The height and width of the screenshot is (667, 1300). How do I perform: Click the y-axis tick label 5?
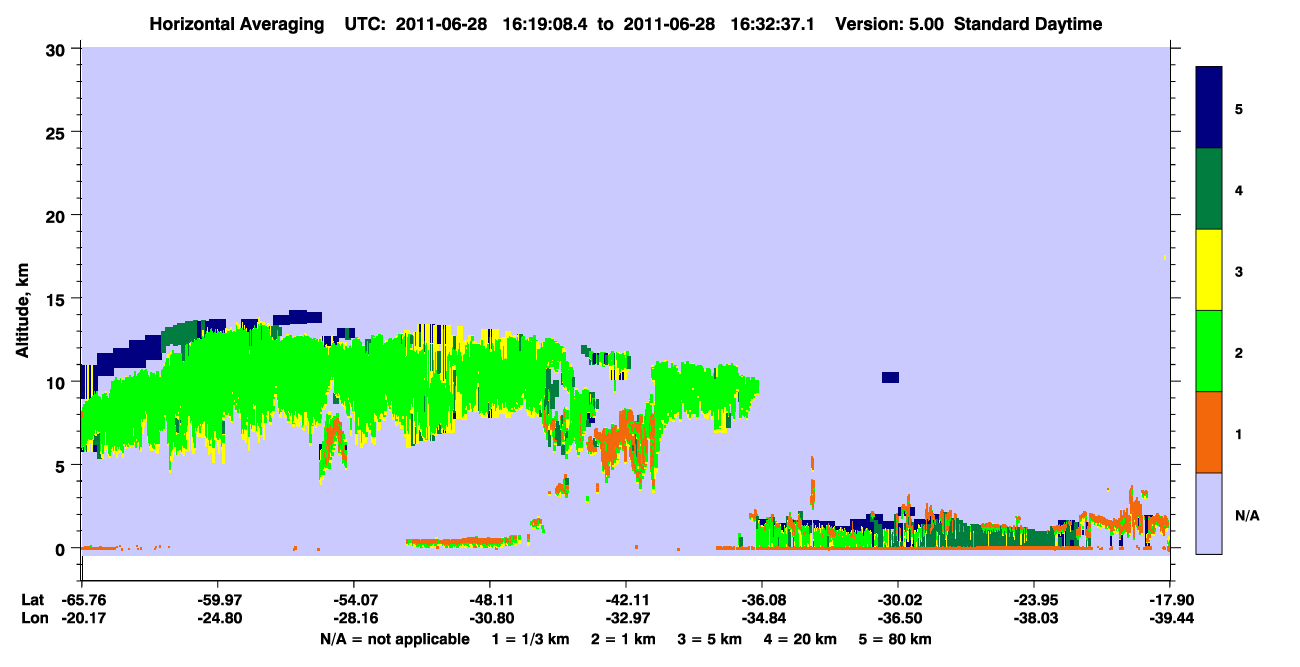[x=62, y=465]
